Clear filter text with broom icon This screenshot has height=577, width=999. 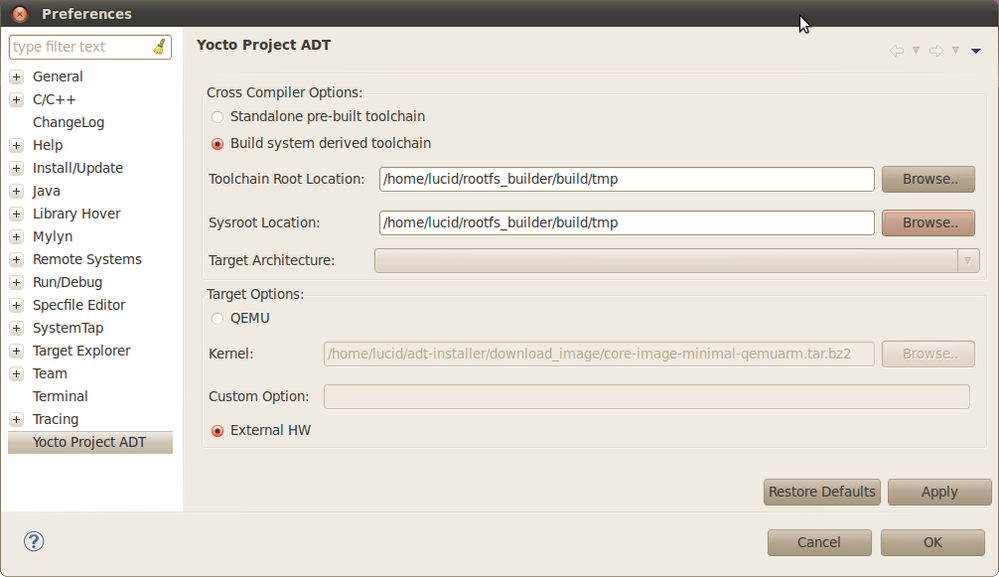pyautogui.click(x=159, y=46)
